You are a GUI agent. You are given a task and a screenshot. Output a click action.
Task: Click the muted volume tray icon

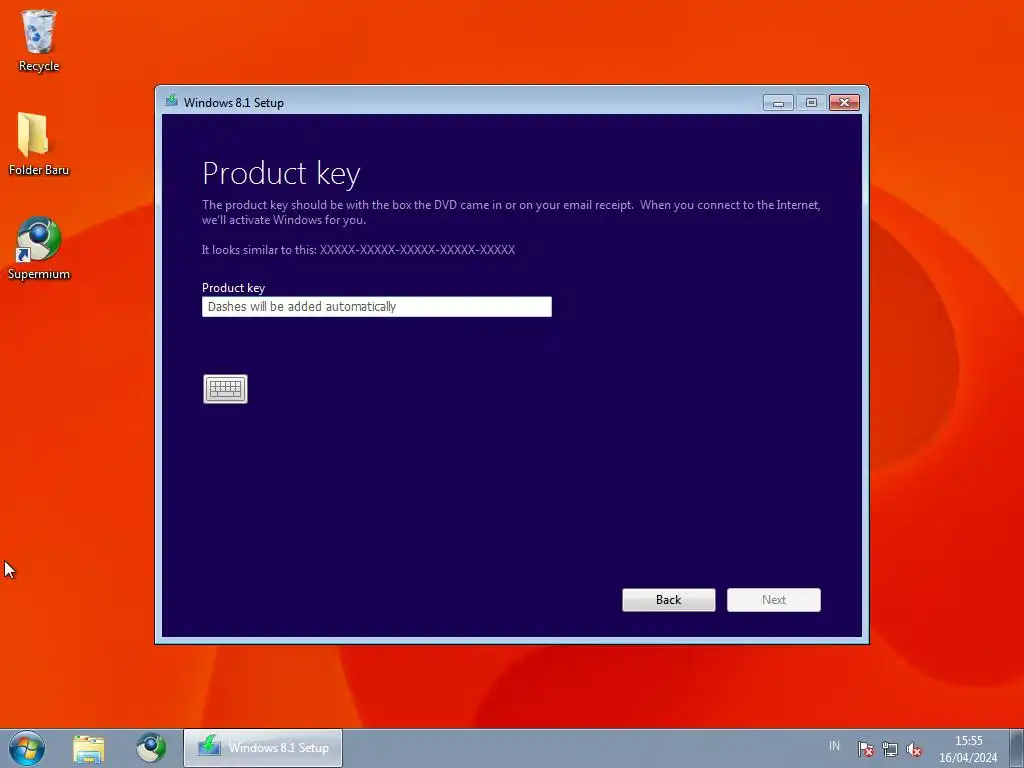[914, 749]
